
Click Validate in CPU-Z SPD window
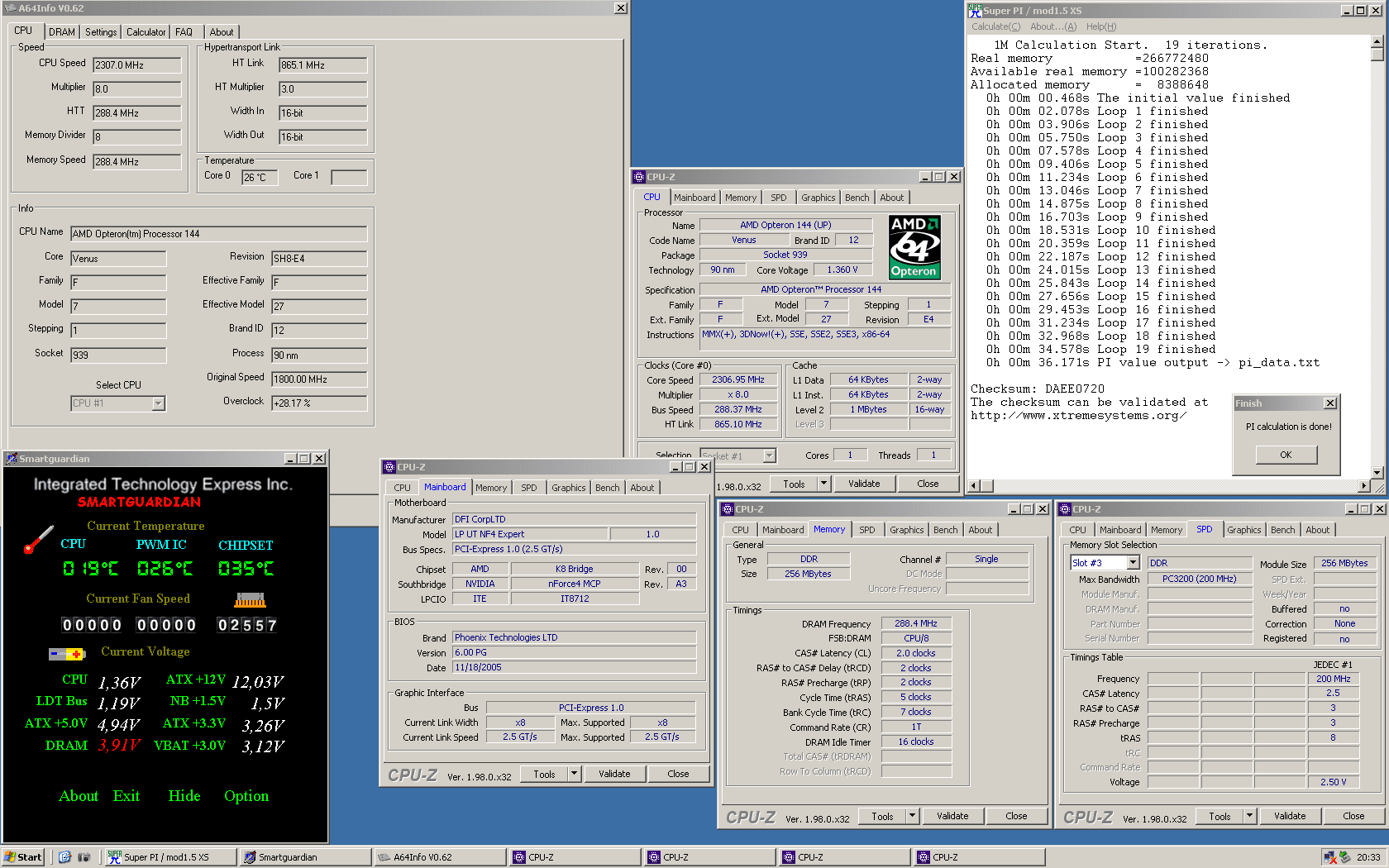[x=1290, y=816]
